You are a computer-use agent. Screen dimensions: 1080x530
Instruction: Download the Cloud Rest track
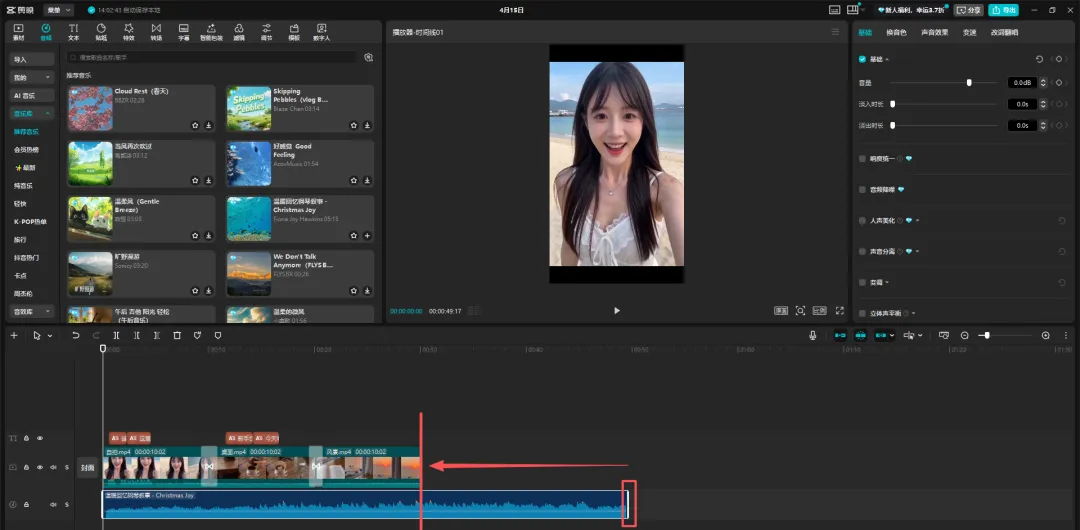[x=209, y=126]
